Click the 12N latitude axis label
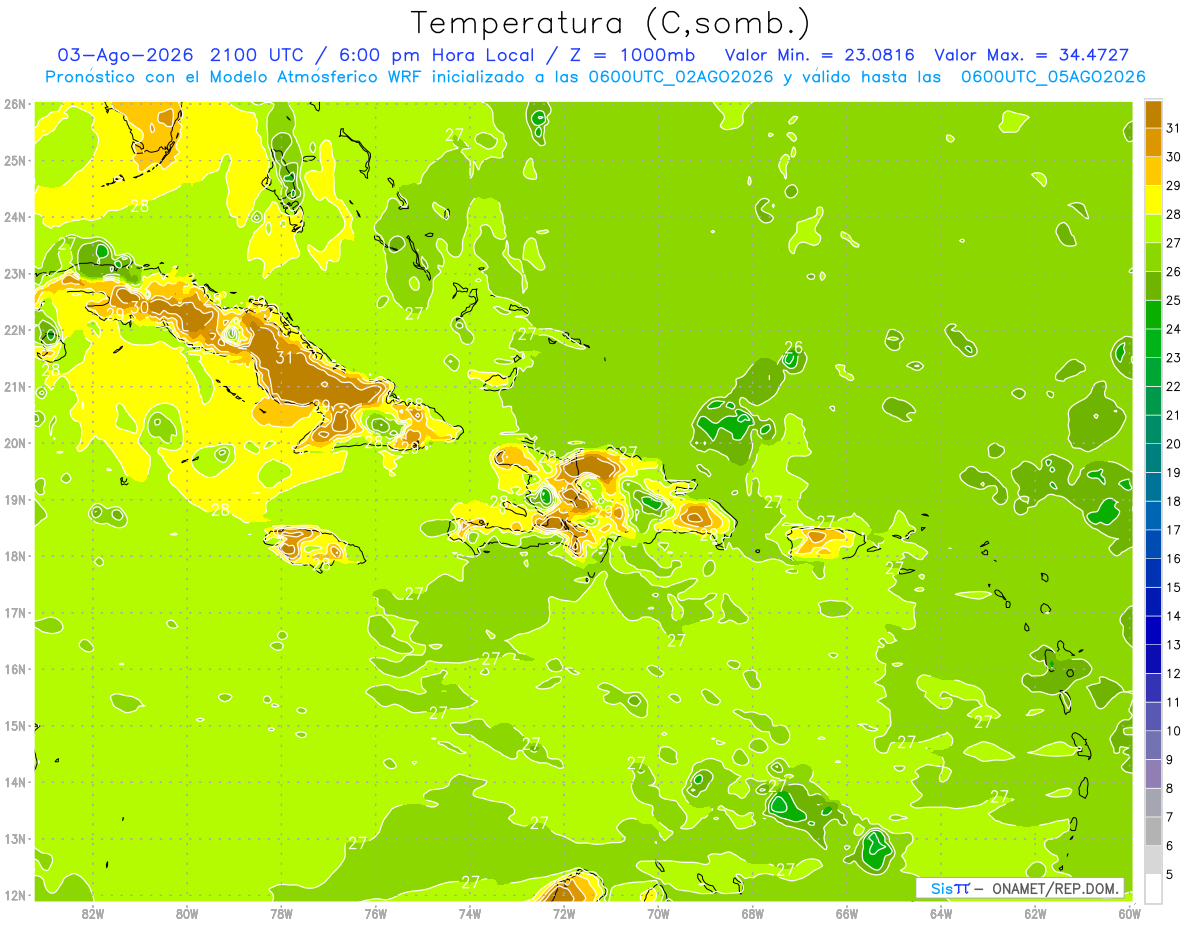Image resolution: width=1200 pixels, height=927 pixels. point(14,895)
